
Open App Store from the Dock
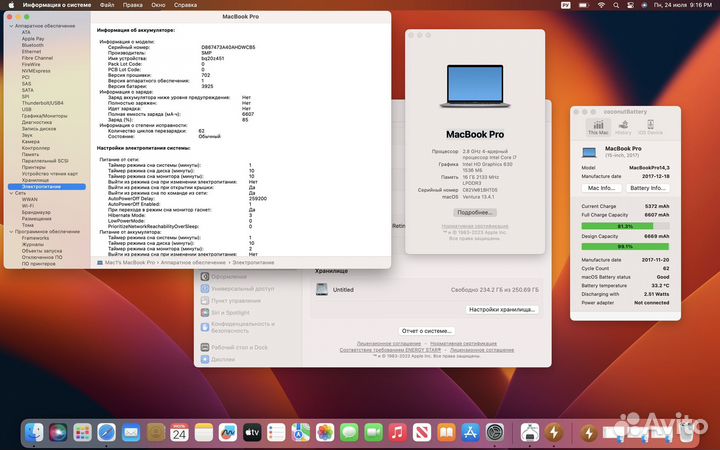coord(471,433)
